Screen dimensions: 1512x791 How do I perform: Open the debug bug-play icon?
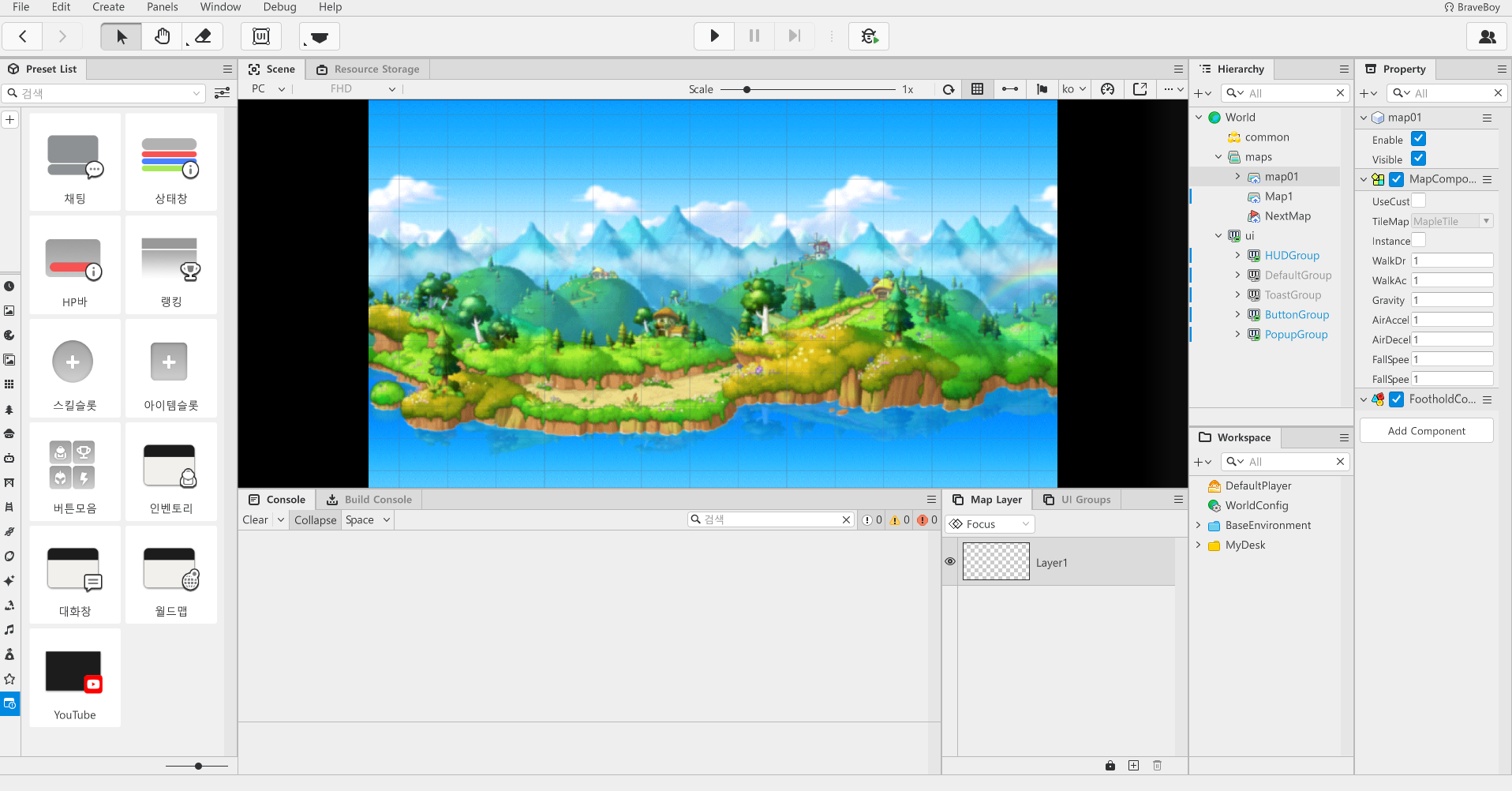[869, 36]
